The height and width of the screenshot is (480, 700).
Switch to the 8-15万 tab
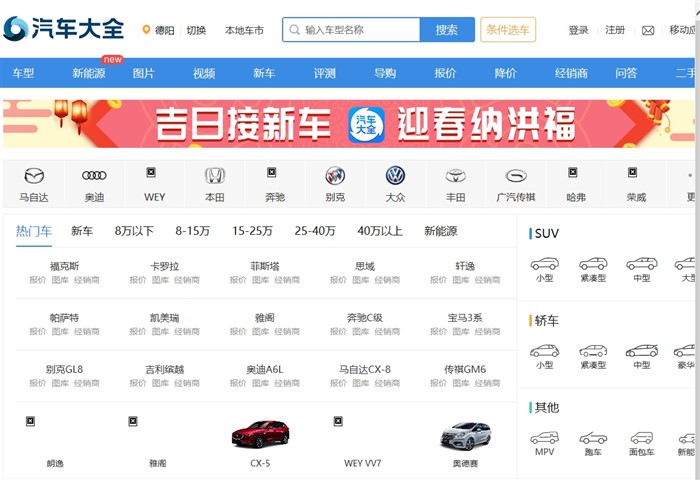(192, 231)
